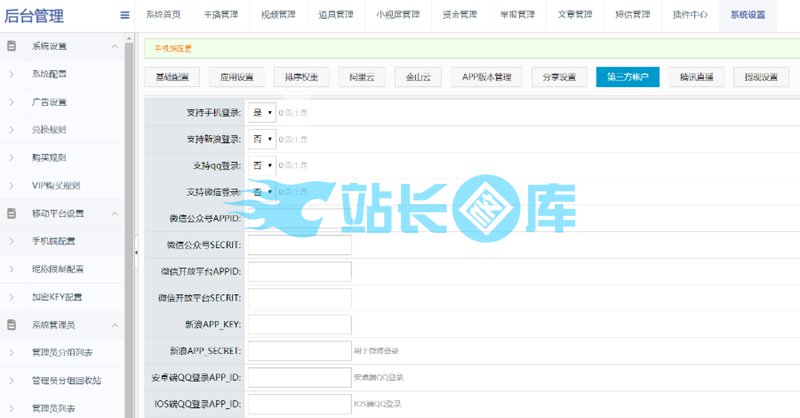Click the document icon next to 系统管理员
Viewport: 800px width, 418px height.
click(11, 325)
